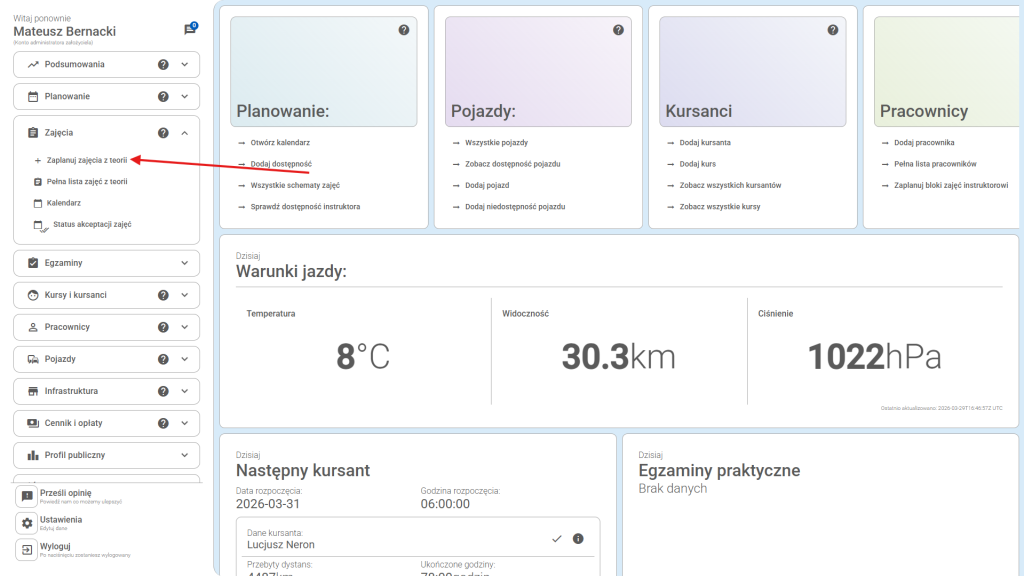Click the help icon on Planowanie card
This screenshot has width=1024, height=576.
404,30
